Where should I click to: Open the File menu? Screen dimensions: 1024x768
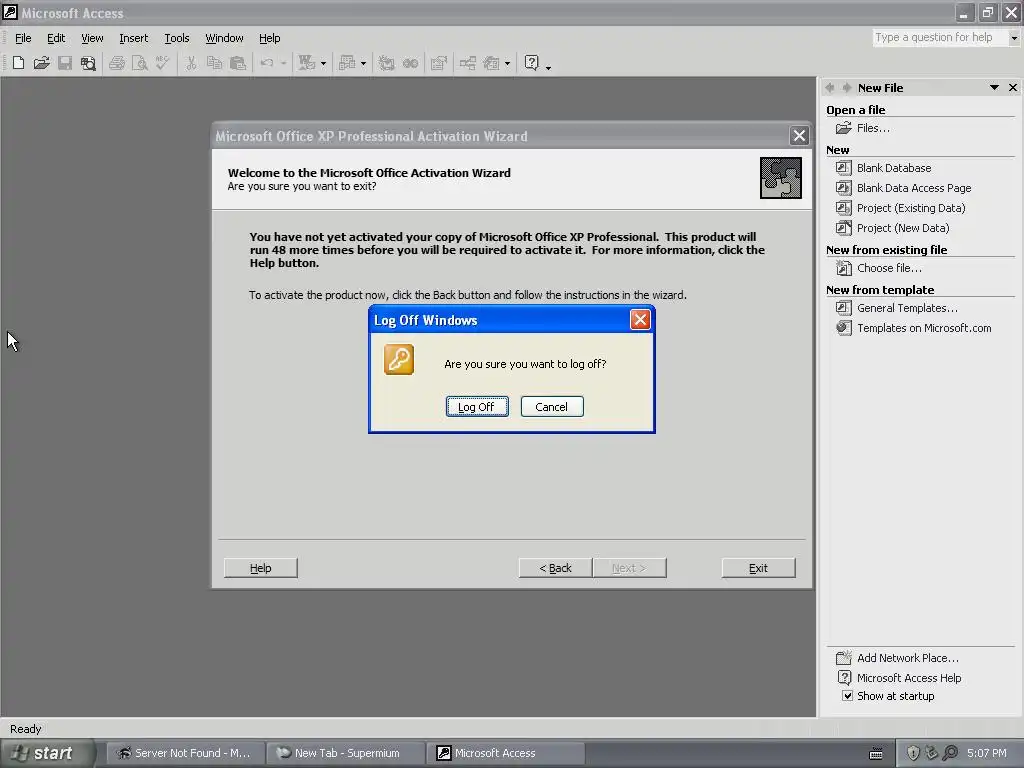23,38
